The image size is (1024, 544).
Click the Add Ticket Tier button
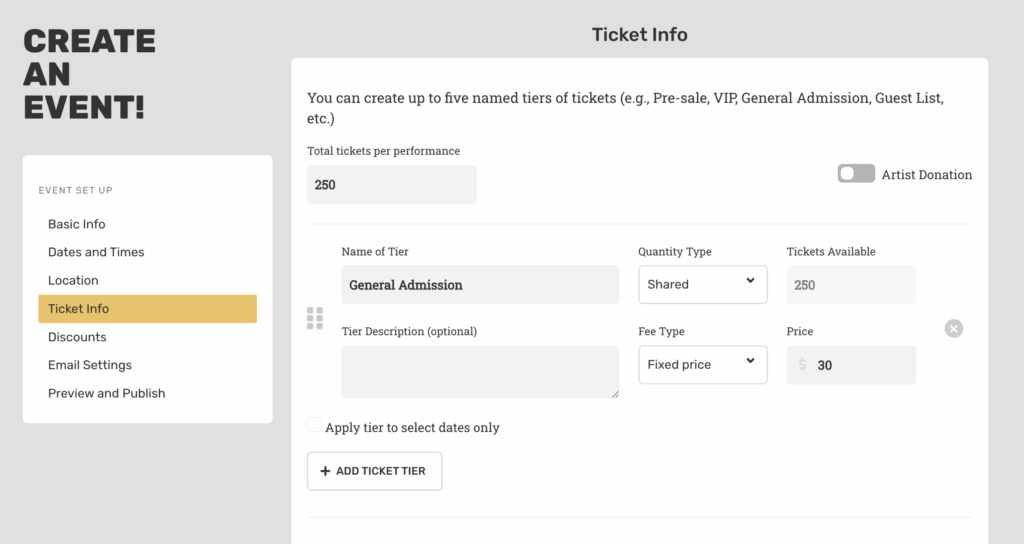pos(374,471)
